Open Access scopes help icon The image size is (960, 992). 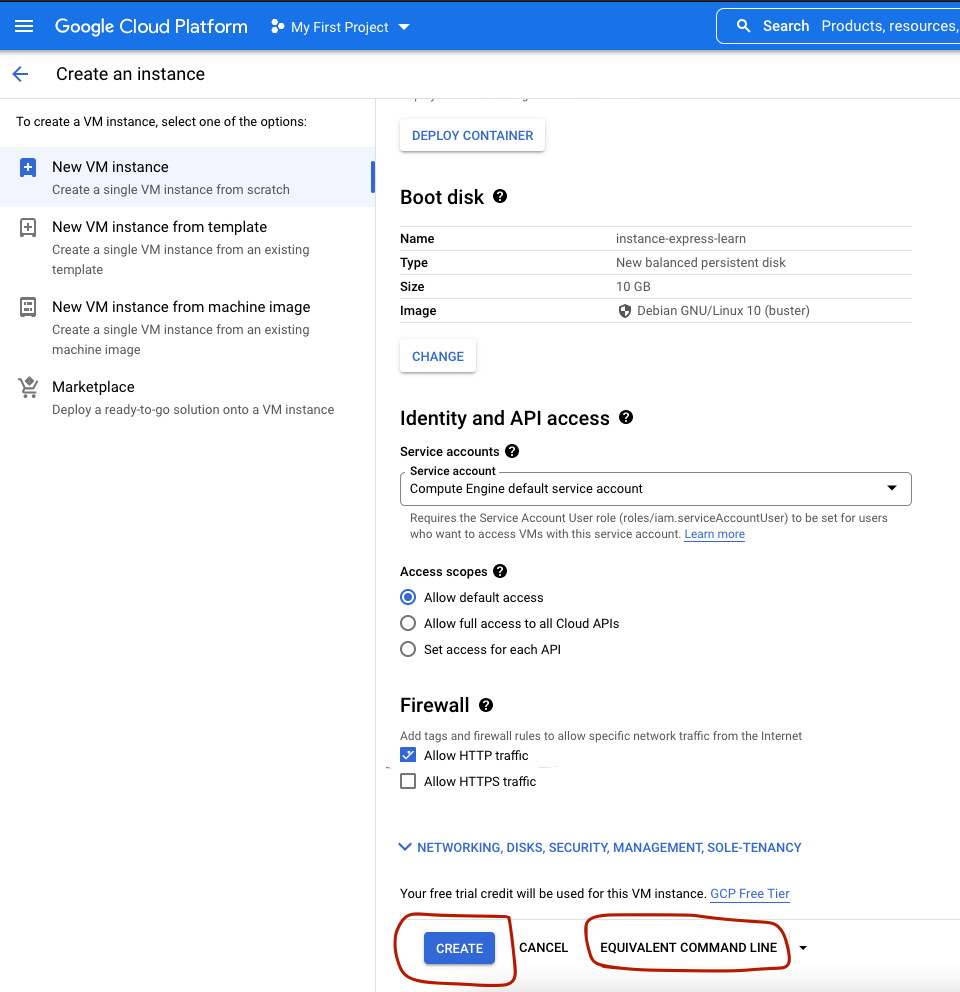500,571
